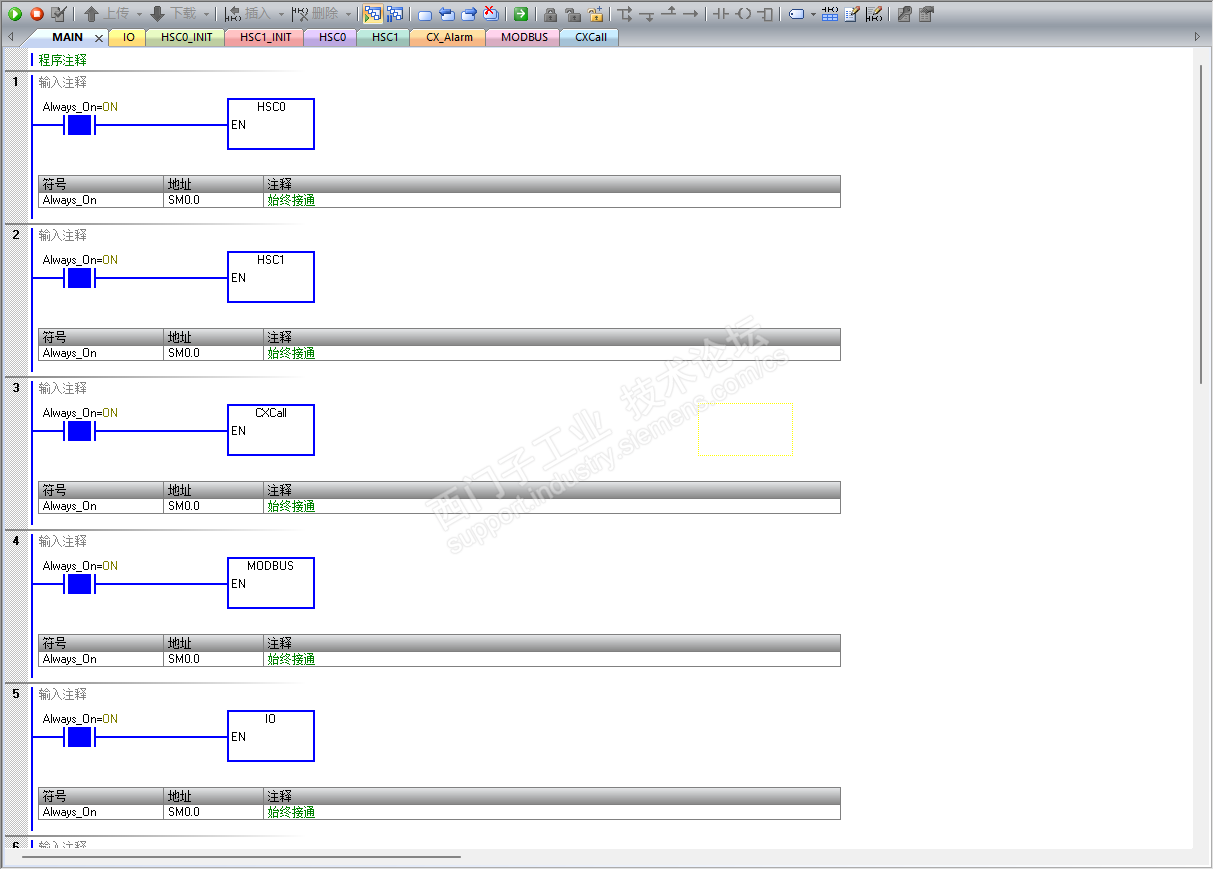Toggle the highlighted program status monitor icon
The width and height of the screenshot is (1214, 870).
pyautogui.click(x=372, y=14)
